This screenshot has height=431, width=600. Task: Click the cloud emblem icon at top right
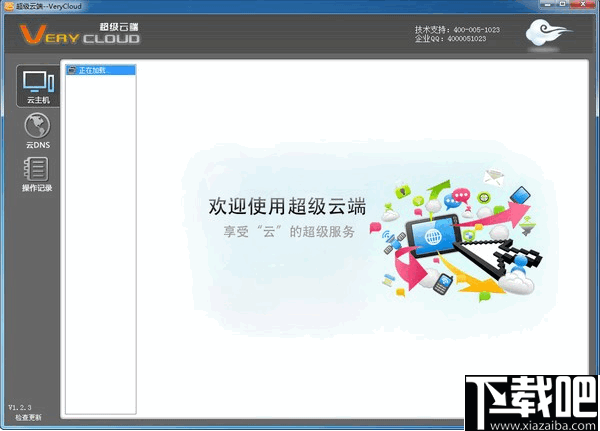547,34
